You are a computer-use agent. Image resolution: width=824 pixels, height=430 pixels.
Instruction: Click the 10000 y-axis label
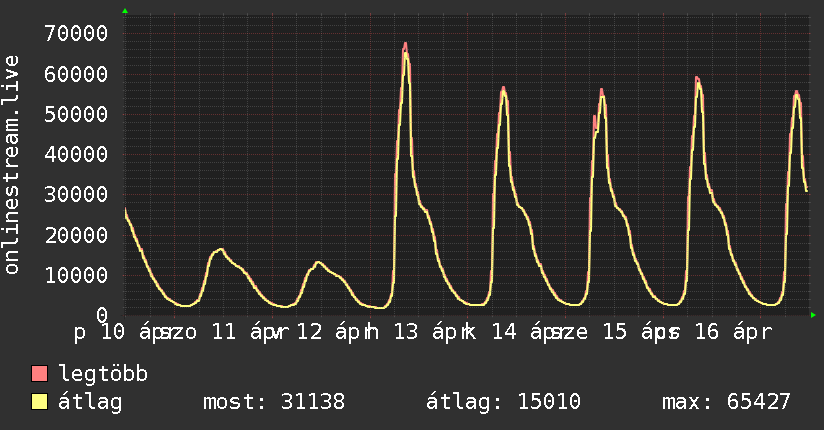tap(76, 275)
